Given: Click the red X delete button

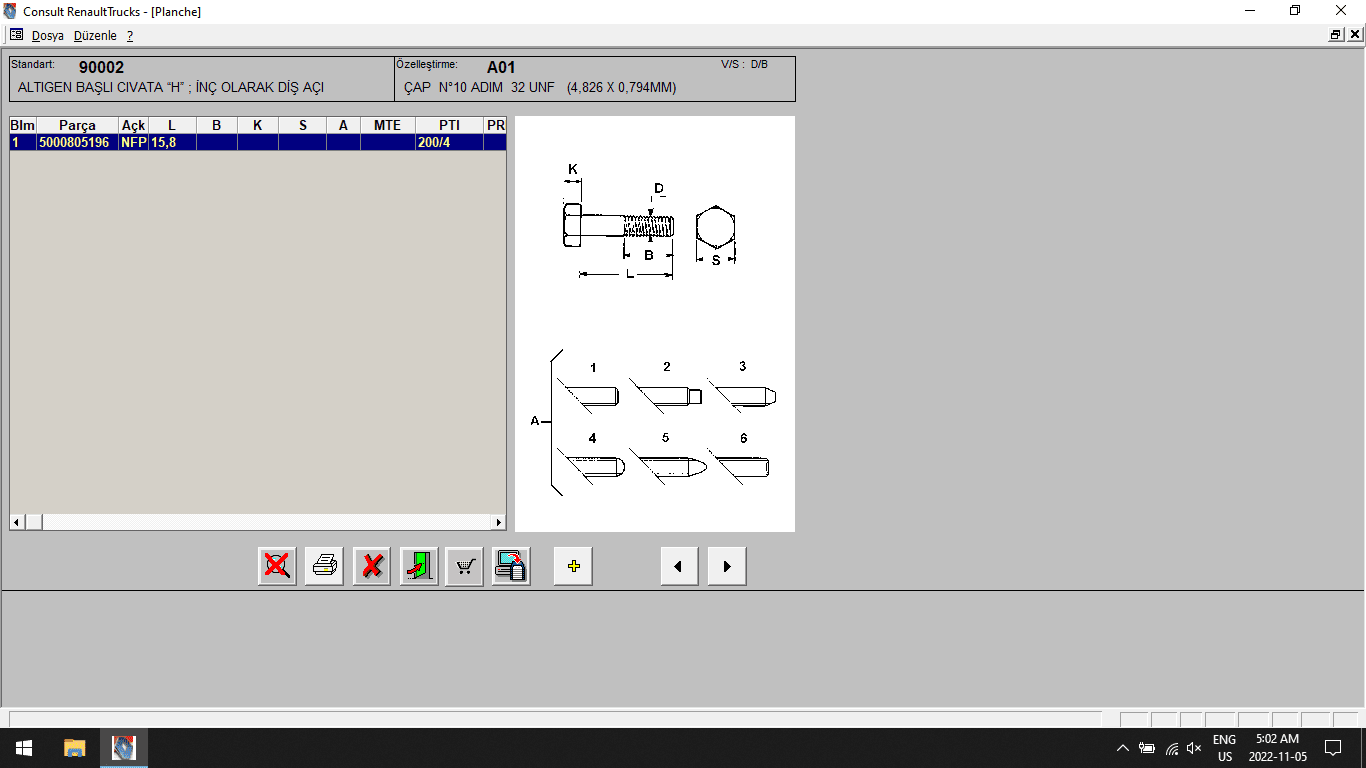Looking at the screenshot, I should pyautogui.click(x=372, y=566).
